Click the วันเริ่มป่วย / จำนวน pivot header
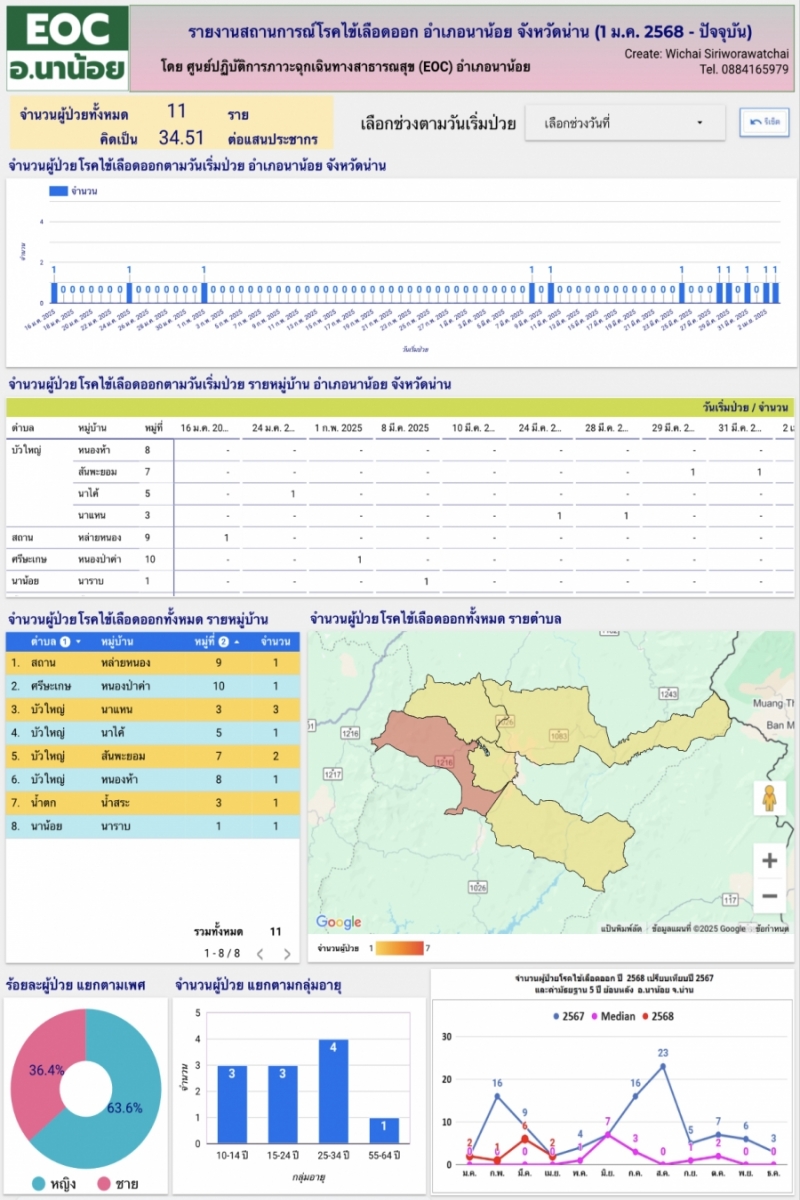 pos(746,408)
